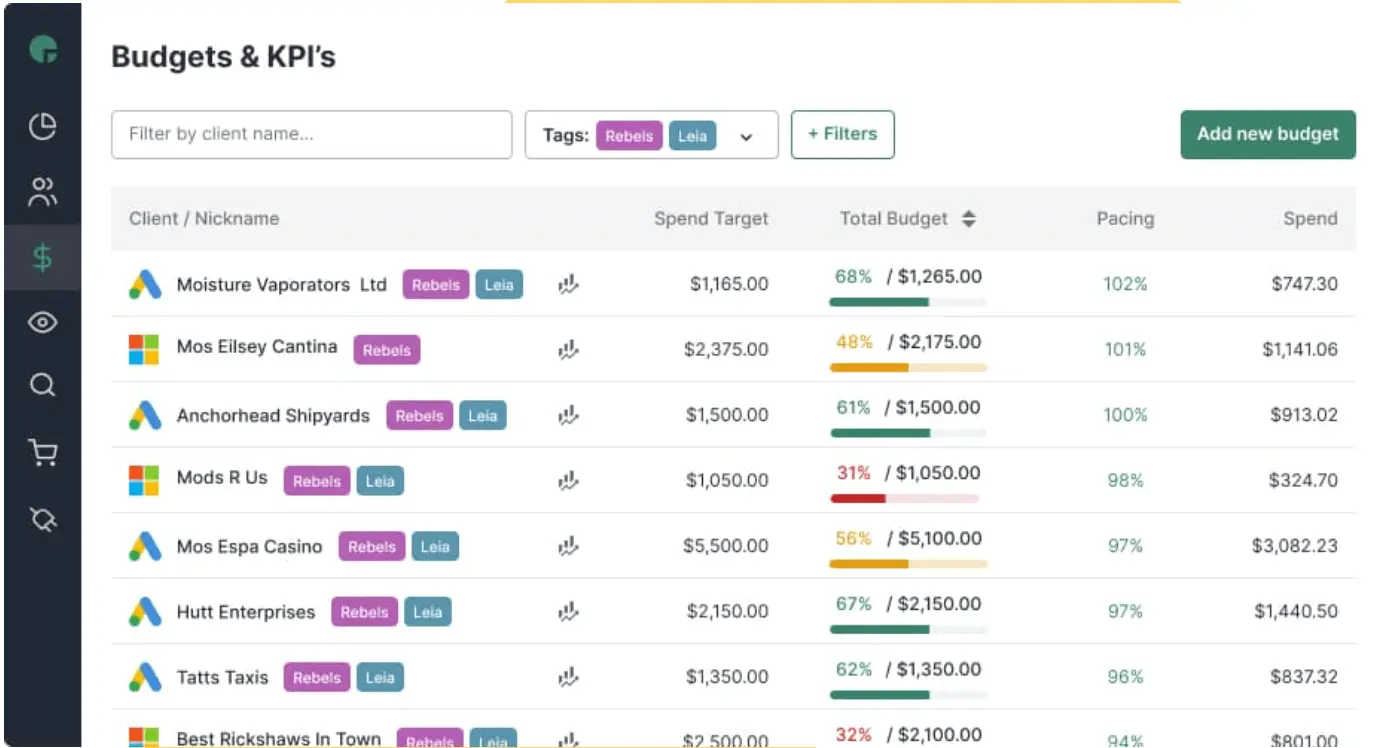Click the Anchorhead Shipyards budget progress bar
Viewport: 1380px width, 748px height.
tap(907, 433)
